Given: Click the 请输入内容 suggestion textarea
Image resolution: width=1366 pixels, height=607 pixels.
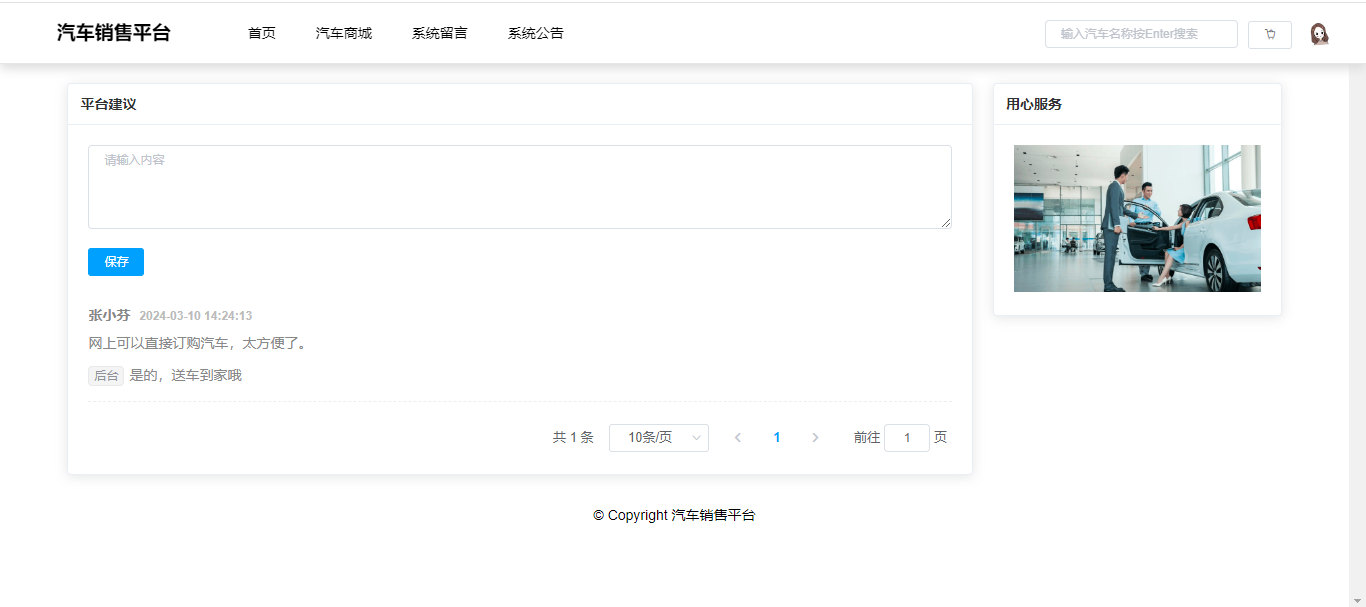Looking at the screenshot, I should click(x=520, y=187).
